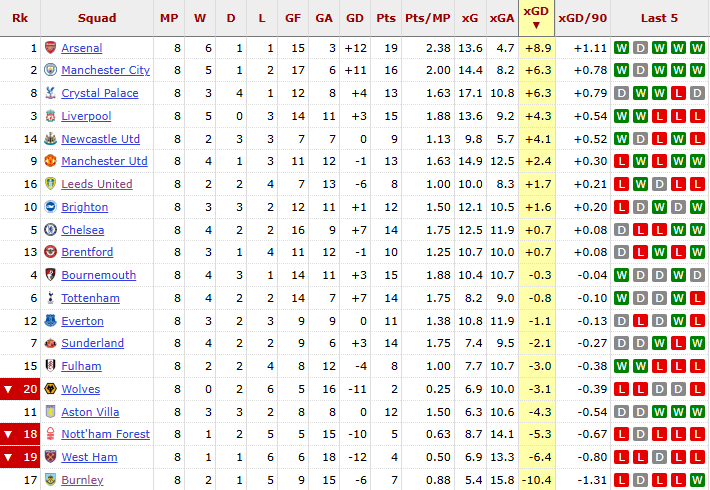Open the Aston Villa team link

(90, 412)
